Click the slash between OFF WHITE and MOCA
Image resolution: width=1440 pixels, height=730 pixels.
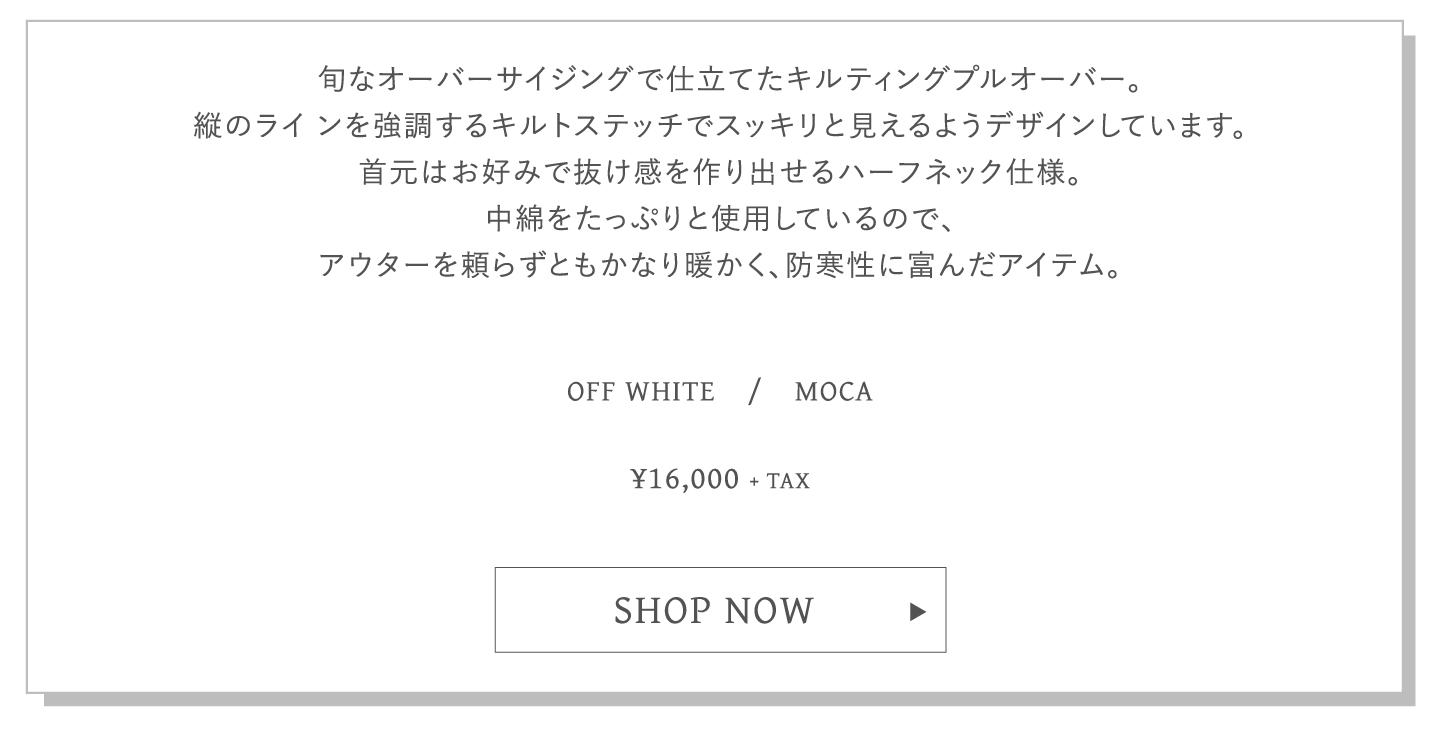[x=755, y=392]
